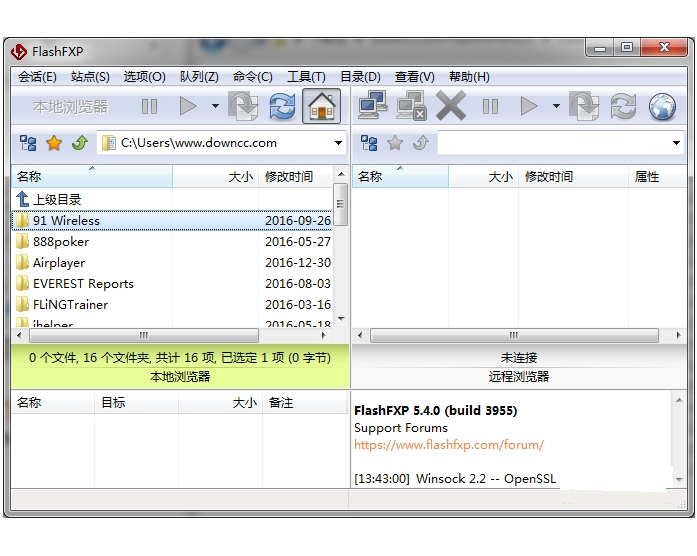Click the remote list scroll right arrow

tap(678, 335)
